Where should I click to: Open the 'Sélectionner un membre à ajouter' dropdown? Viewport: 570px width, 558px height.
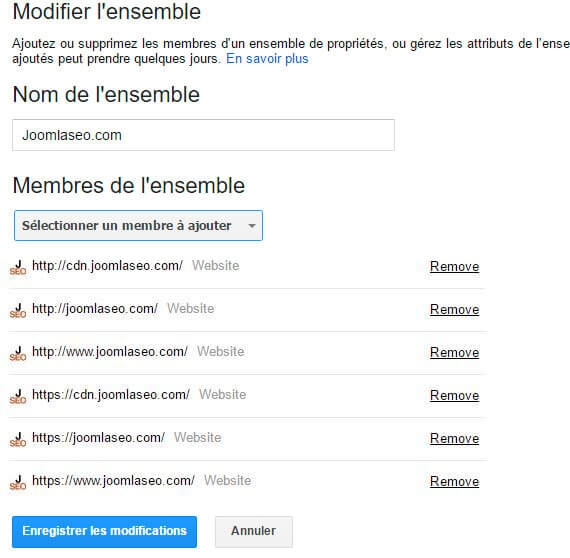[138, 225]
